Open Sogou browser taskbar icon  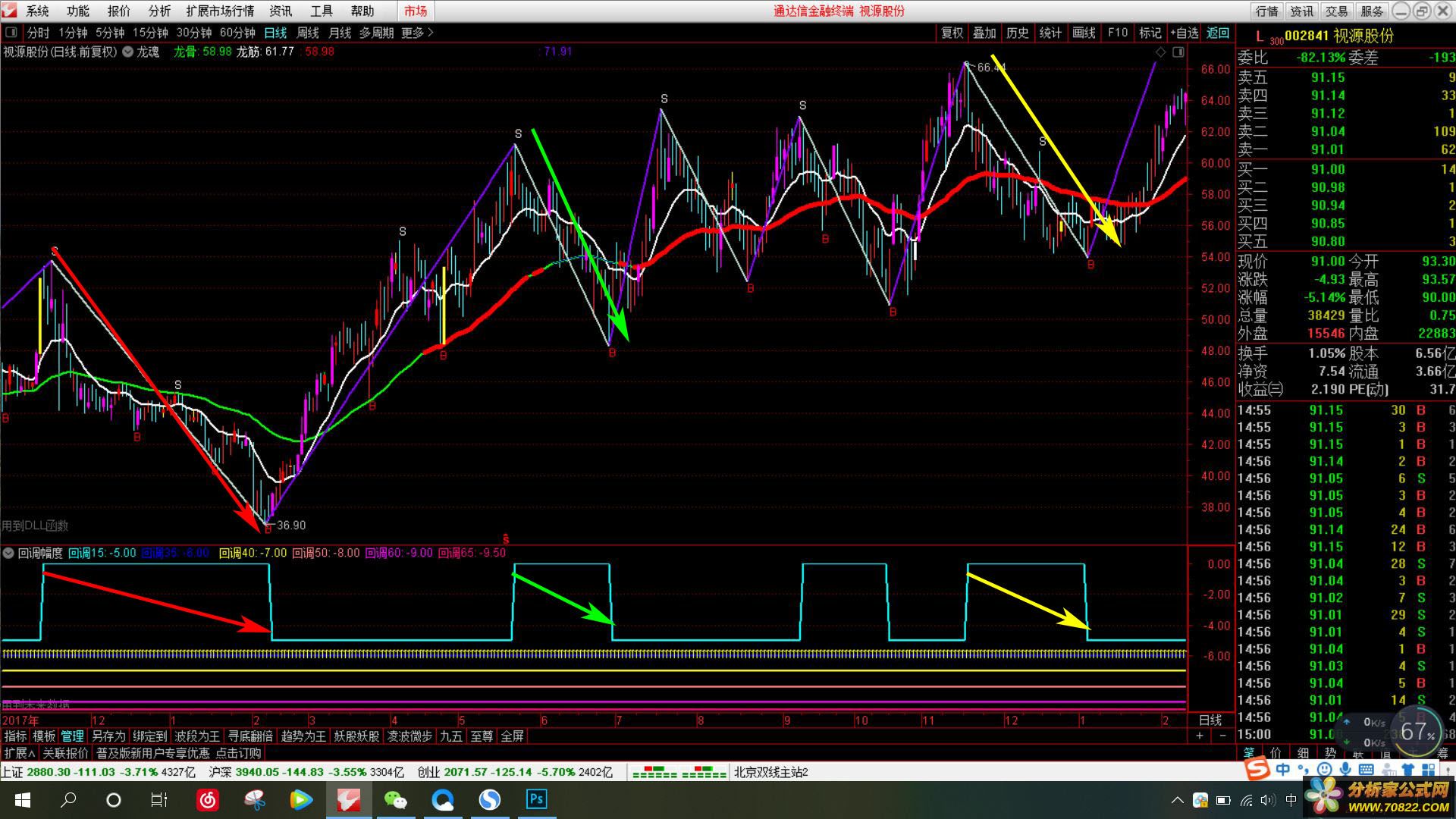pos(489,800)
